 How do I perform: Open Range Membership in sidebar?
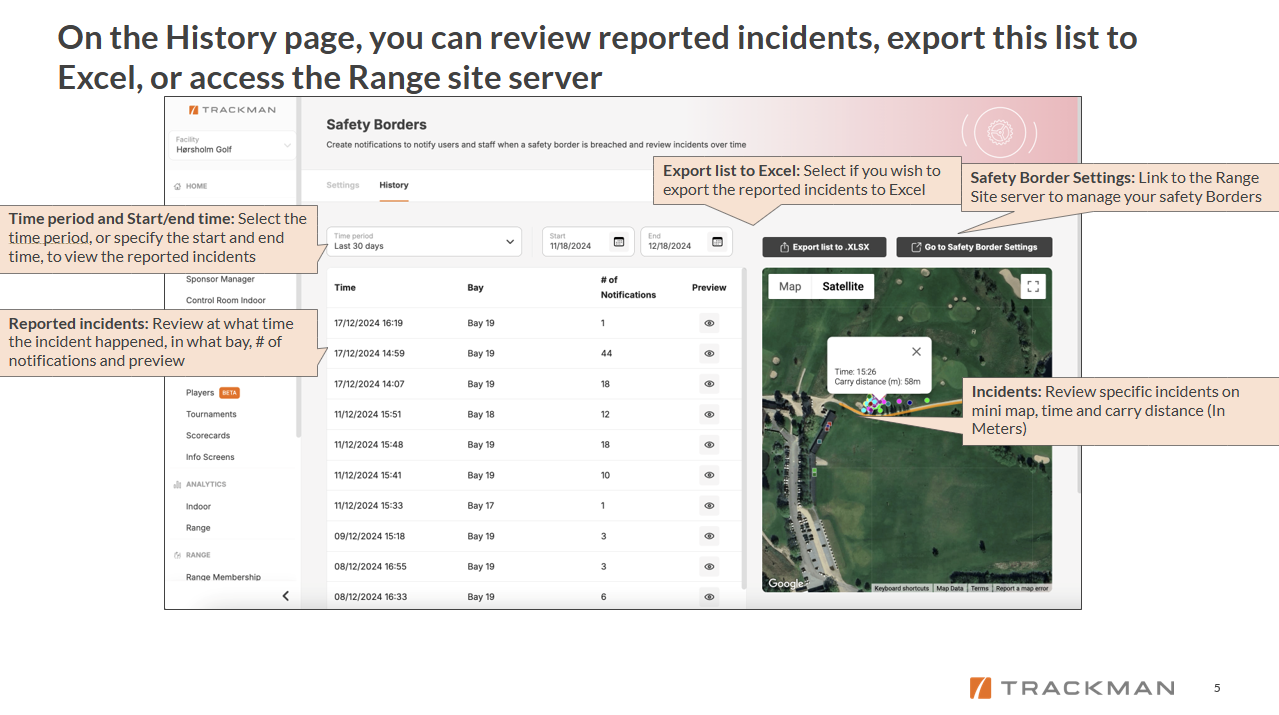[223, 577]
